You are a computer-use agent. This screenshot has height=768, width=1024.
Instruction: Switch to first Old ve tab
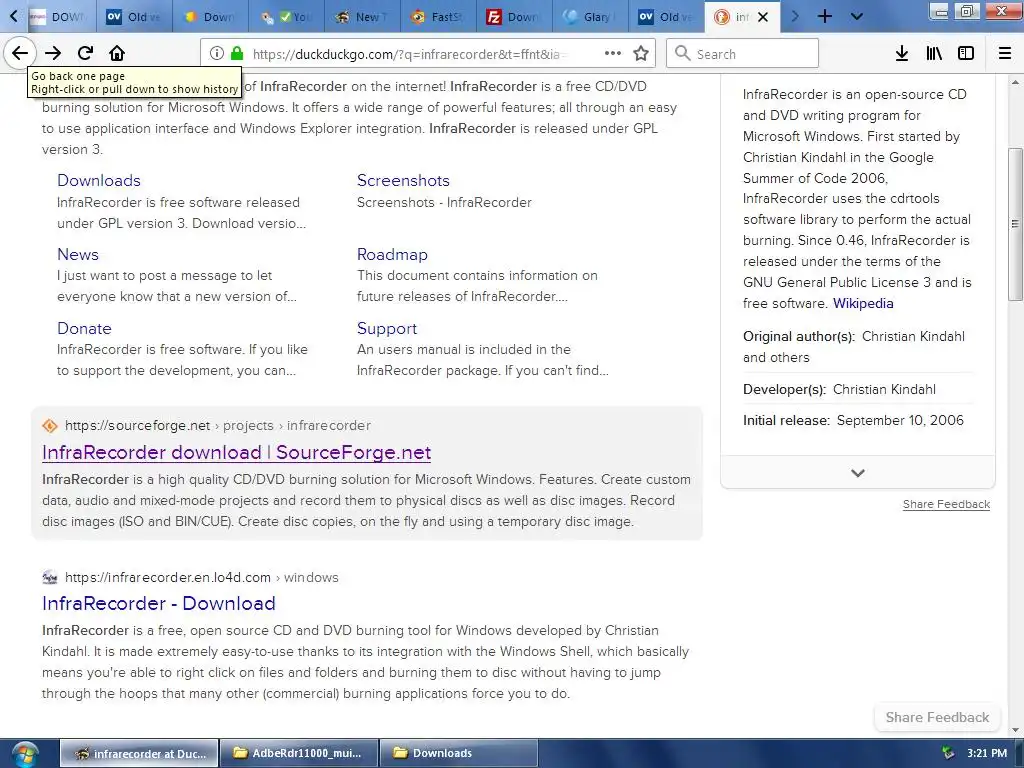point(135,17)
